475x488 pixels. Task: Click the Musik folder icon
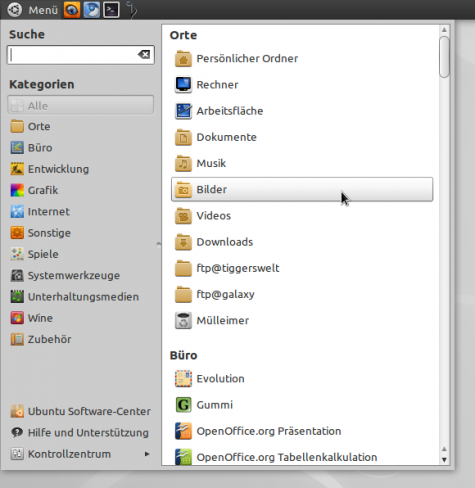pos(183,163)
